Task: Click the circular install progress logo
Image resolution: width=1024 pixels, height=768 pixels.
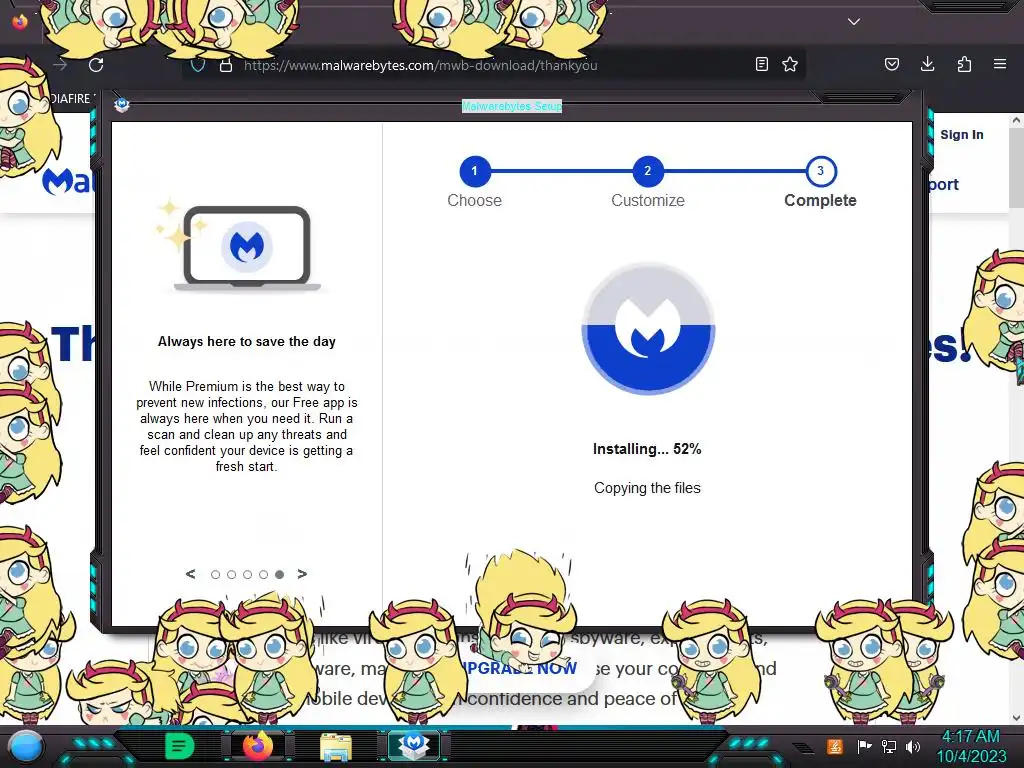Action: pos(648,328)
